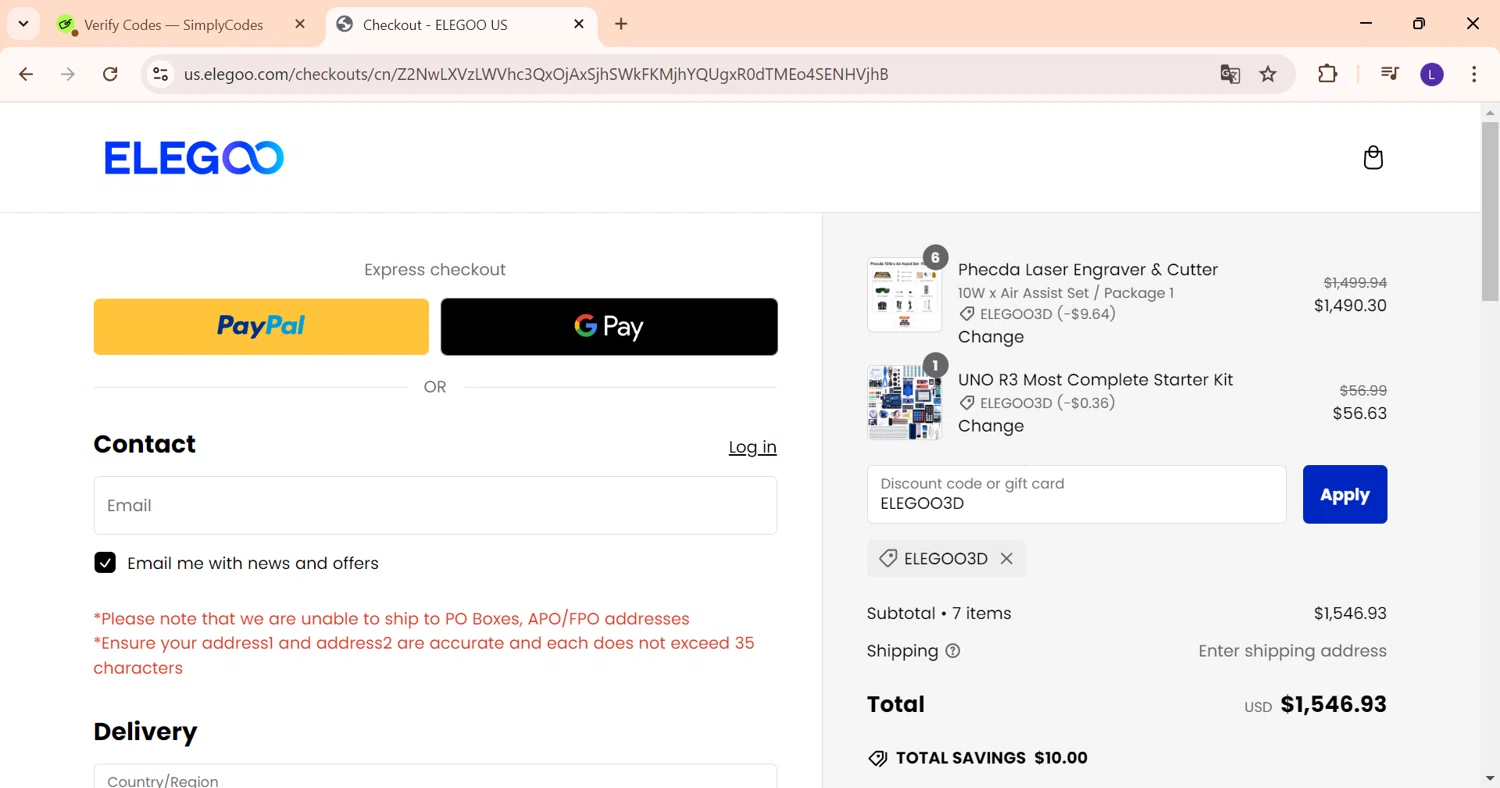Minimize the browser window
This screenshot has height=788, width=1500.
pyautogui.click(x=1366, y=24)
